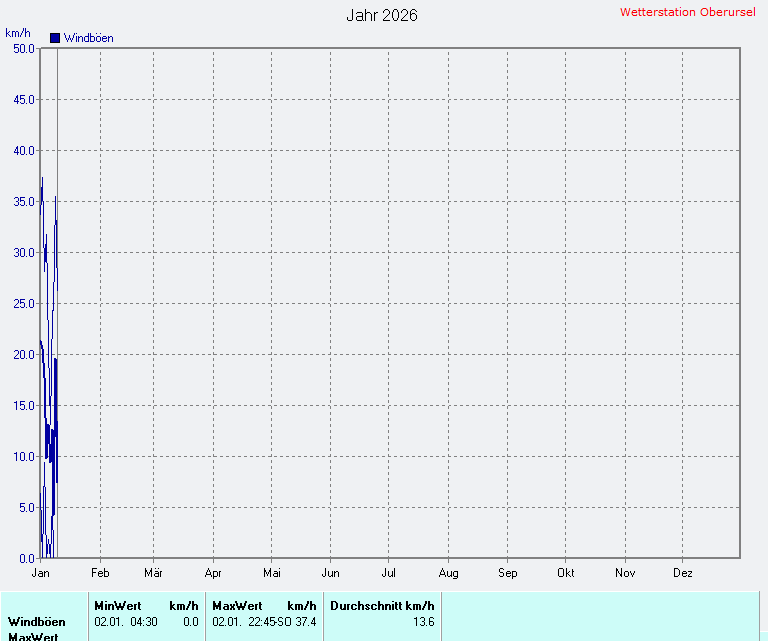This screenshot has width=768, height=641.
Task: Click the km/h unit label above the y-axis
Action: pyautogui.click(x=17, y=33)
